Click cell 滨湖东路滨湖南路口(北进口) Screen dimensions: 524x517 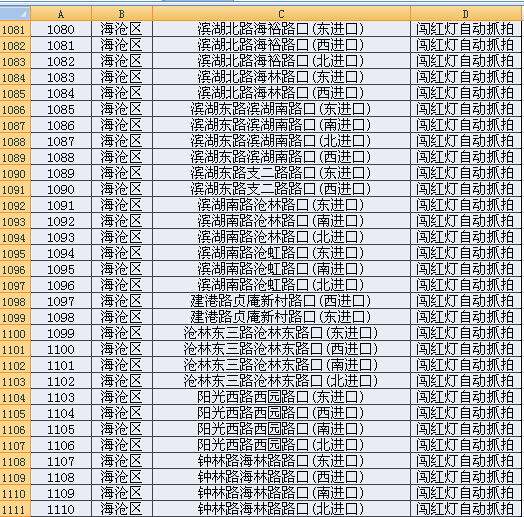(x=281, y=141)
